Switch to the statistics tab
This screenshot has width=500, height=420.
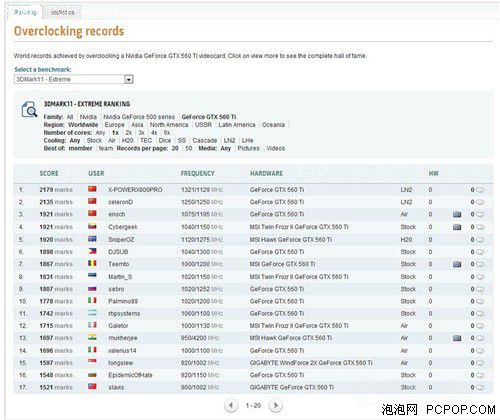click(x=62, y=12)
